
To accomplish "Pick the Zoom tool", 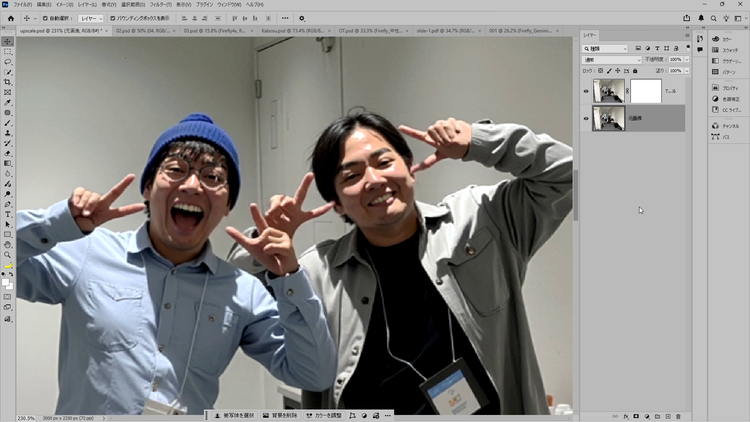I will click(8, 255).
